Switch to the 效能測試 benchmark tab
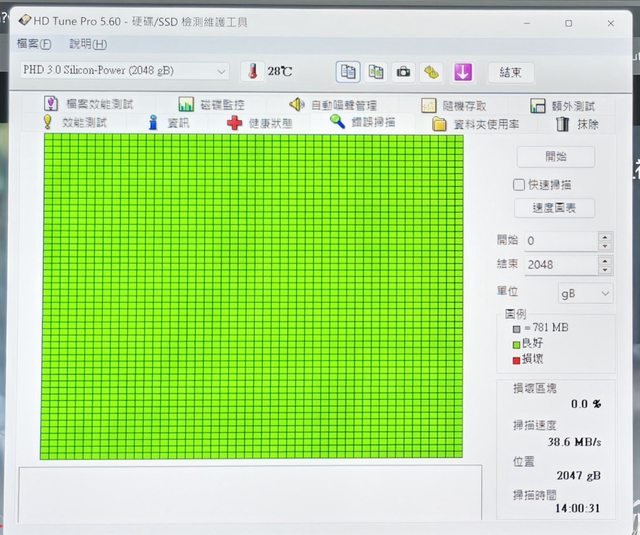The image size is (640, 535). click(75, 123)
